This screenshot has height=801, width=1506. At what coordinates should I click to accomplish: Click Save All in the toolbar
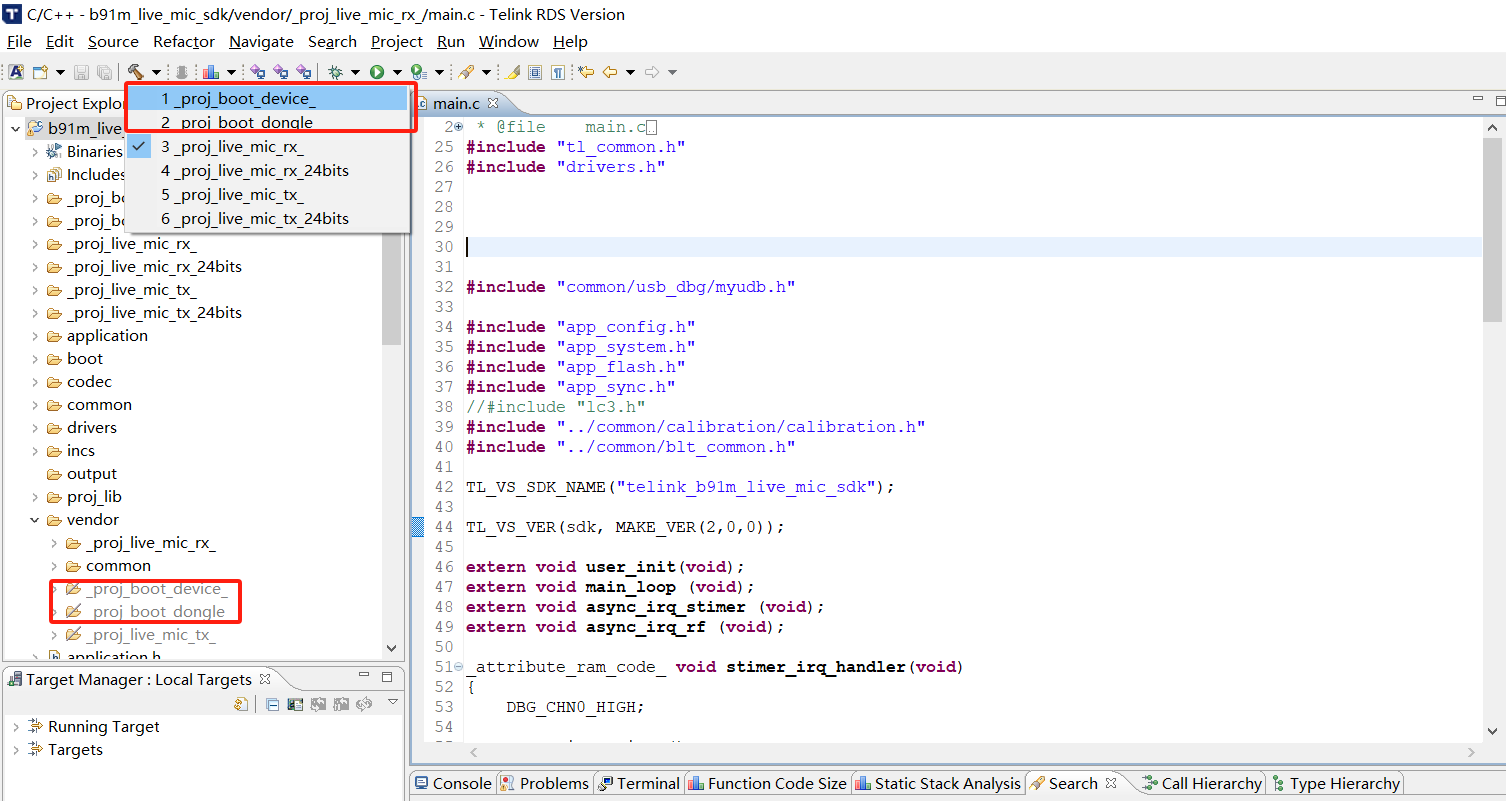pyautogui.click(x=103, y=71)
